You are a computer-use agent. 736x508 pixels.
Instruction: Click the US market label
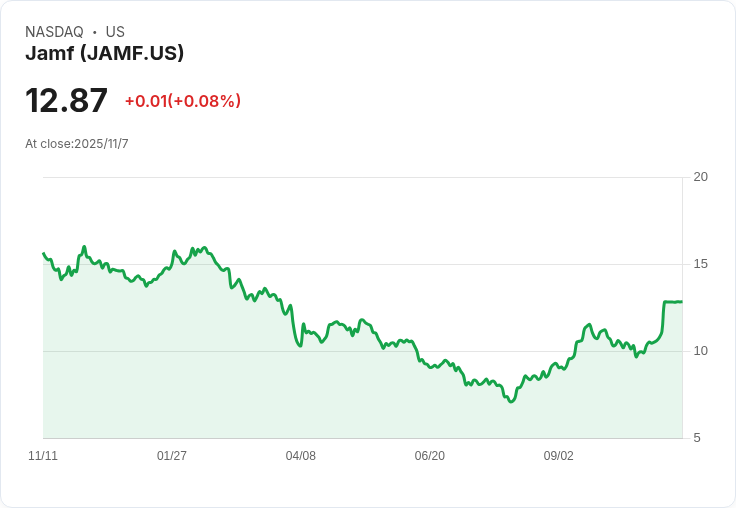(115, 32)
